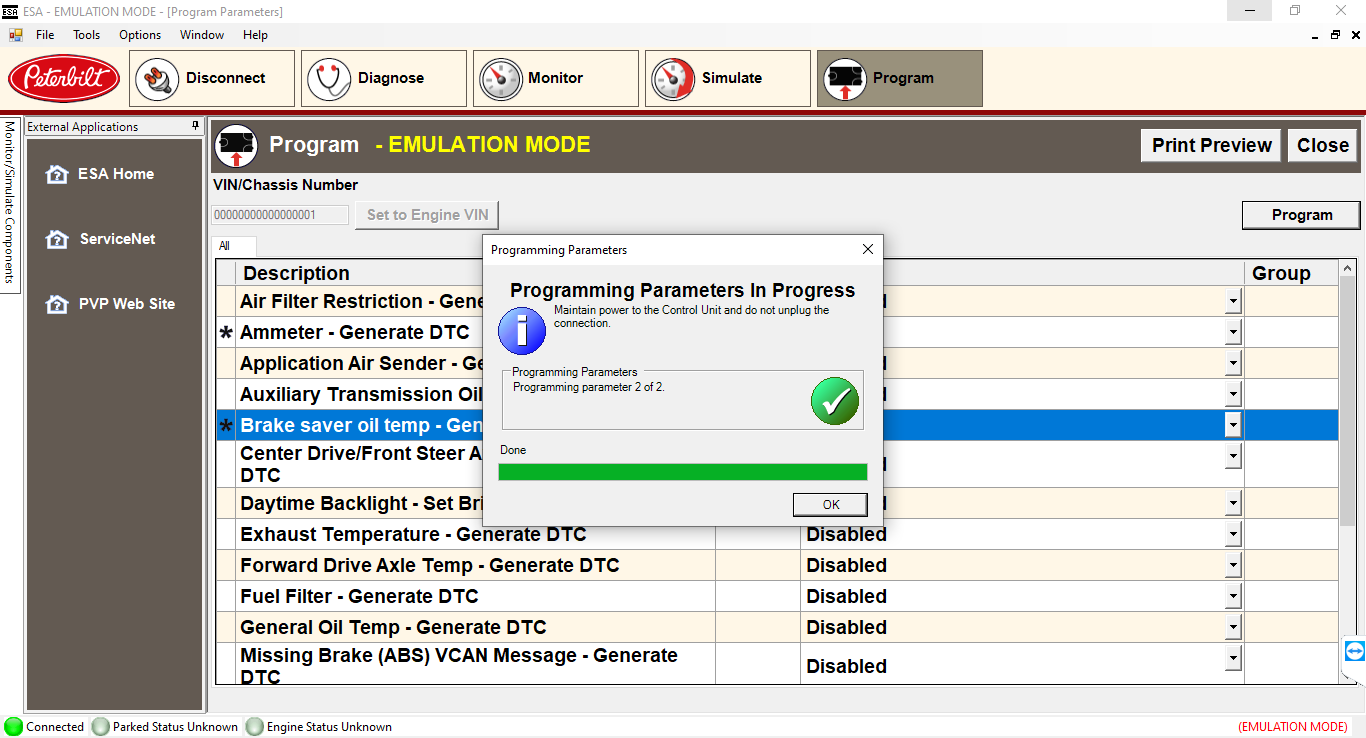Pin the External Applications panel
1366x738 pixels.
196,127
